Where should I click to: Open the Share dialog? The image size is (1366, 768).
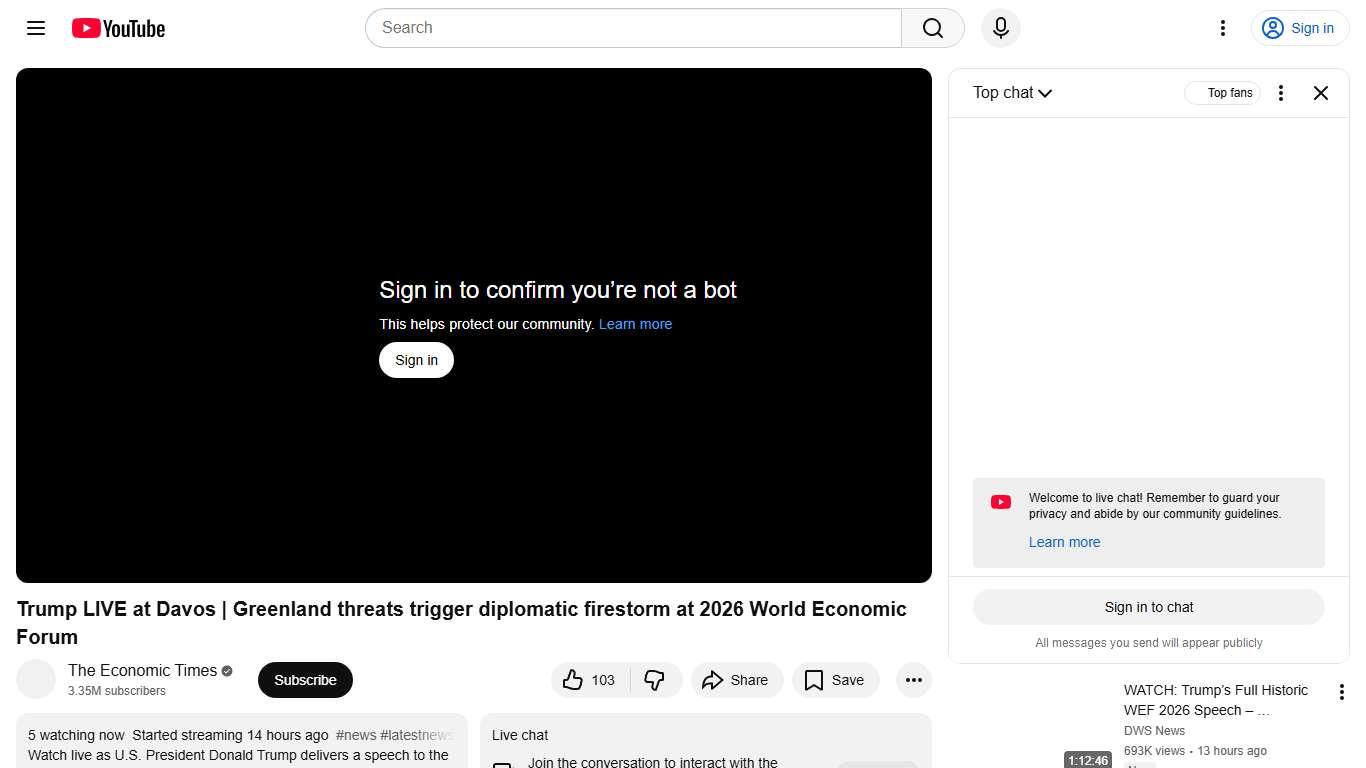(x=737, y=680)
